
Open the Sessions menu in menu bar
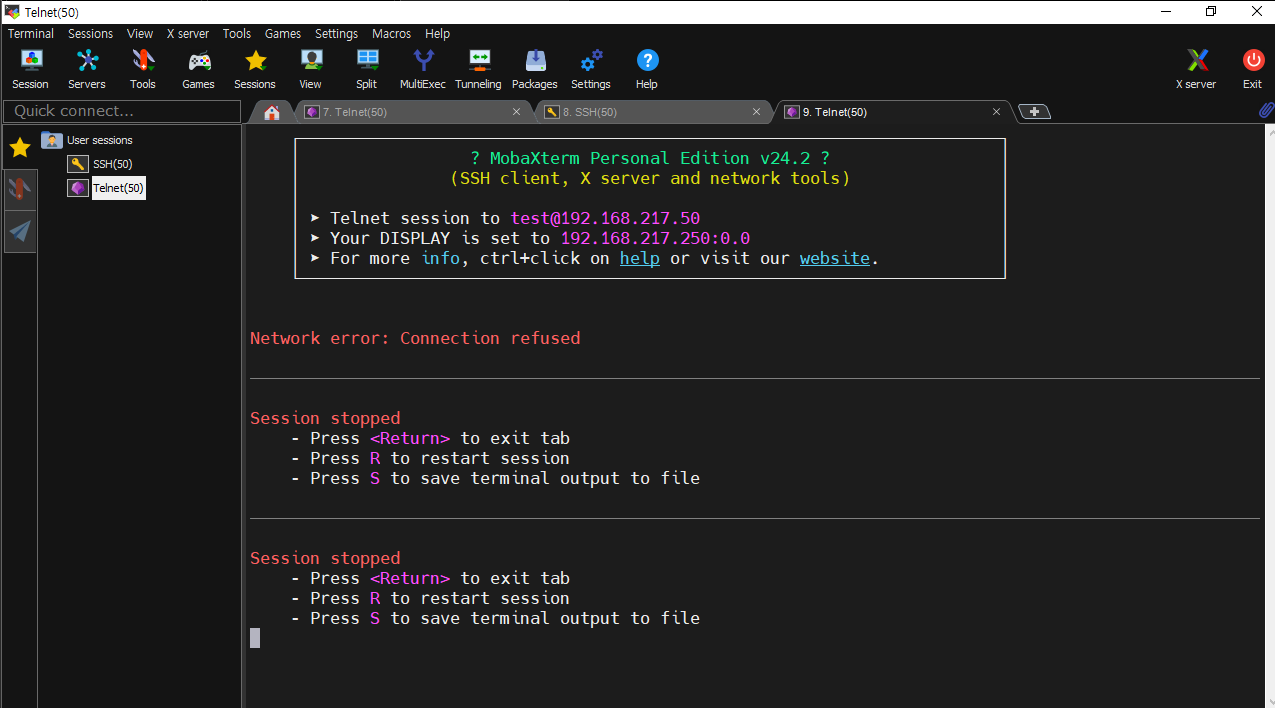[x=91, y=34]
